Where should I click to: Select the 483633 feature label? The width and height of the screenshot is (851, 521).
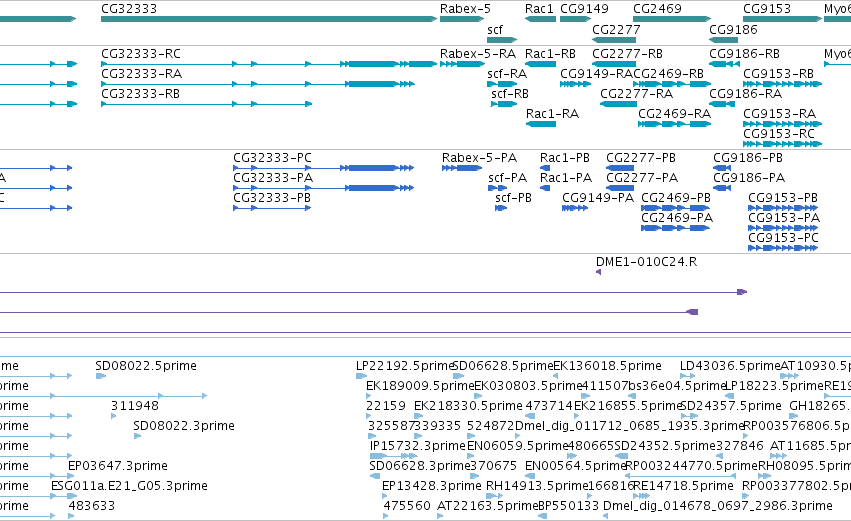(x=92, y=506)
